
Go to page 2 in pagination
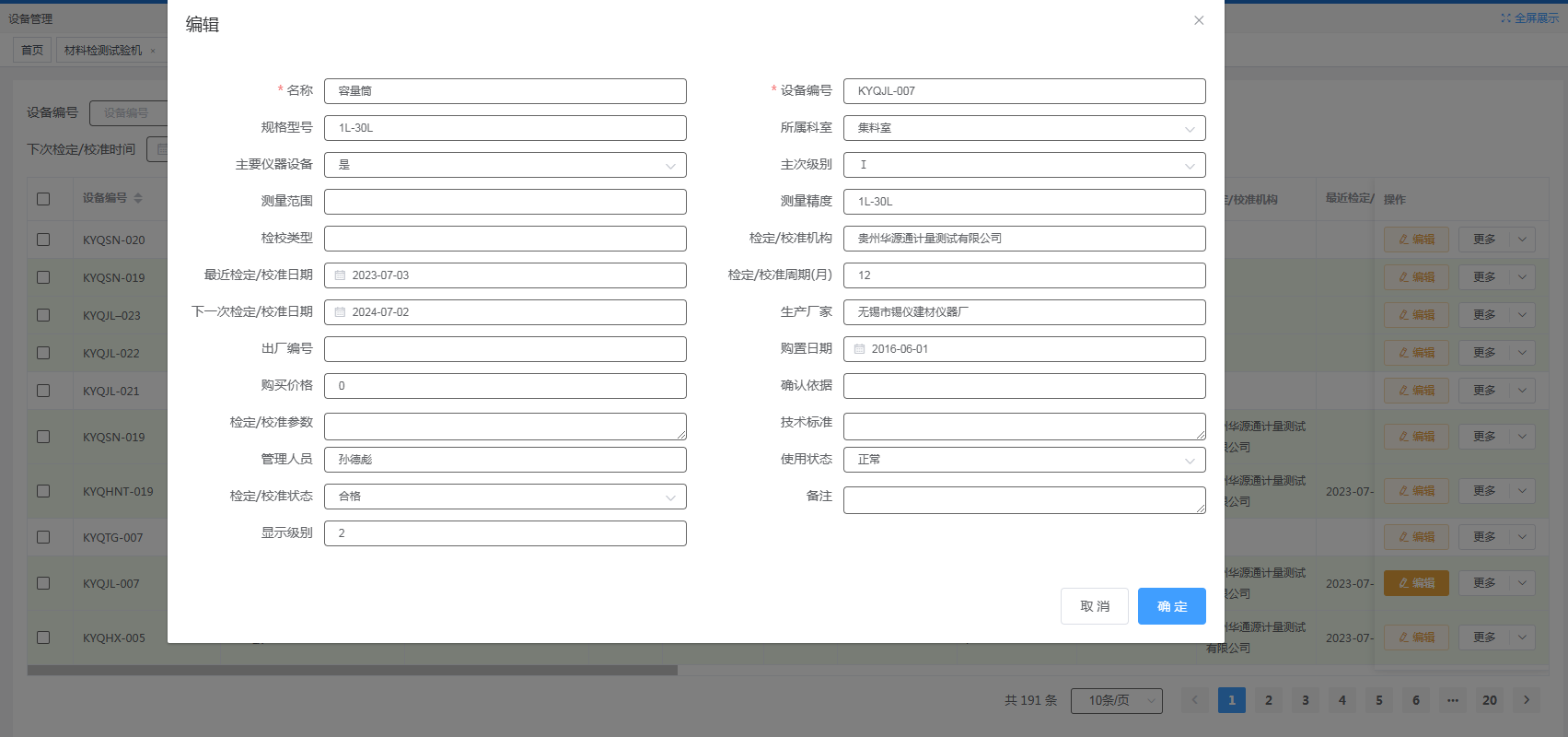[1268, 700]
